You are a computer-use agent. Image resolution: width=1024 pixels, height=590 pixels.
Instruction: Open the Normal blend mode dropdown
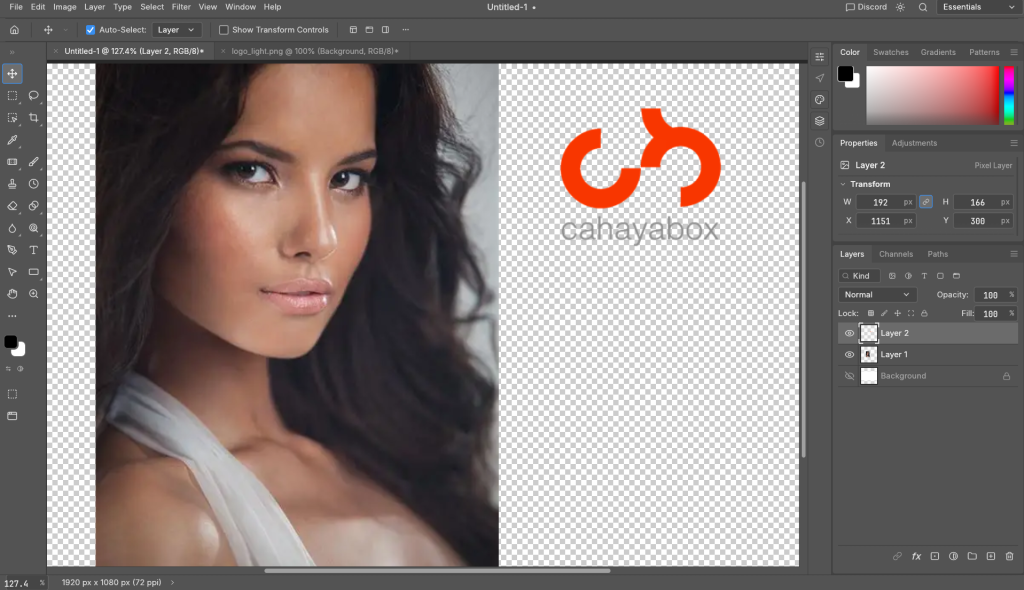[x=877, y=295]
